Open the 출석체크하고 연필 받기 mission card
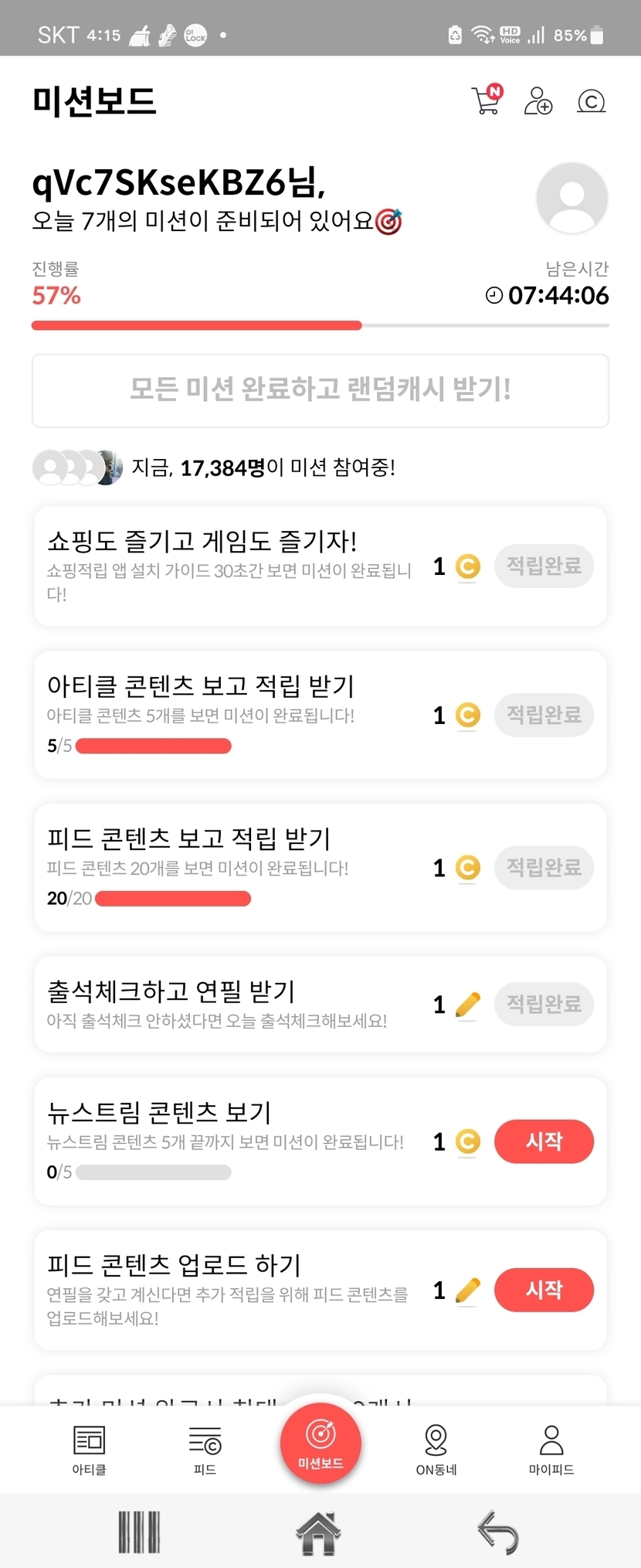Screen dimensions: 641x1568 pyautogui.click(x=232, y=1004)
